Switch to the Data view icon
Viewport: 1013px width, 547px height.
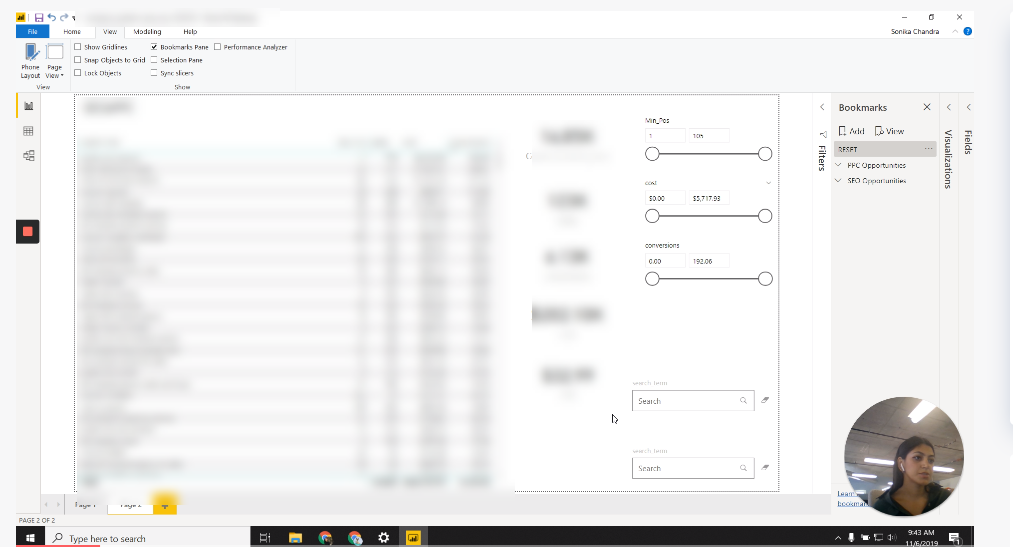28,131
